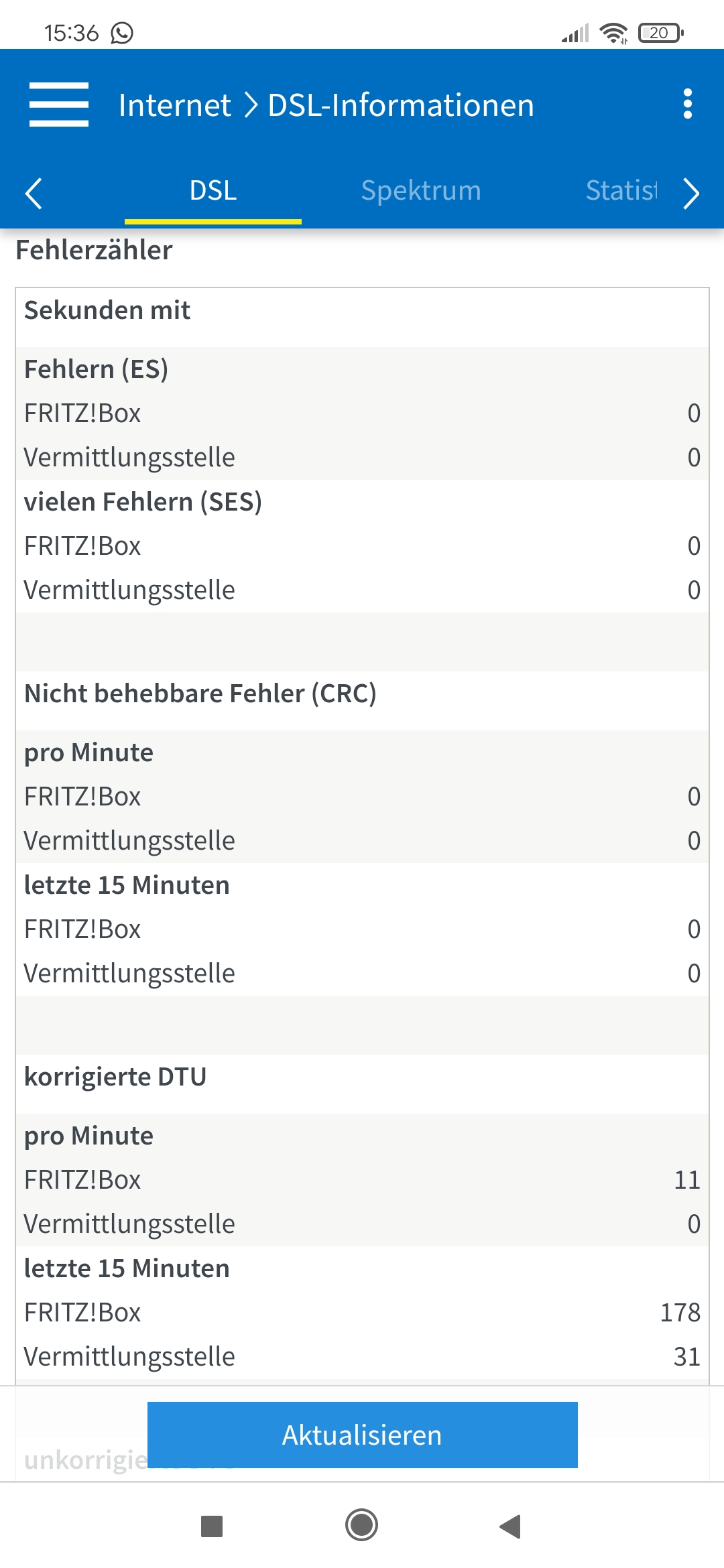Tap the Android back button
Viewport: 724px width, 1568px height.
click(x=511, y=1526)
